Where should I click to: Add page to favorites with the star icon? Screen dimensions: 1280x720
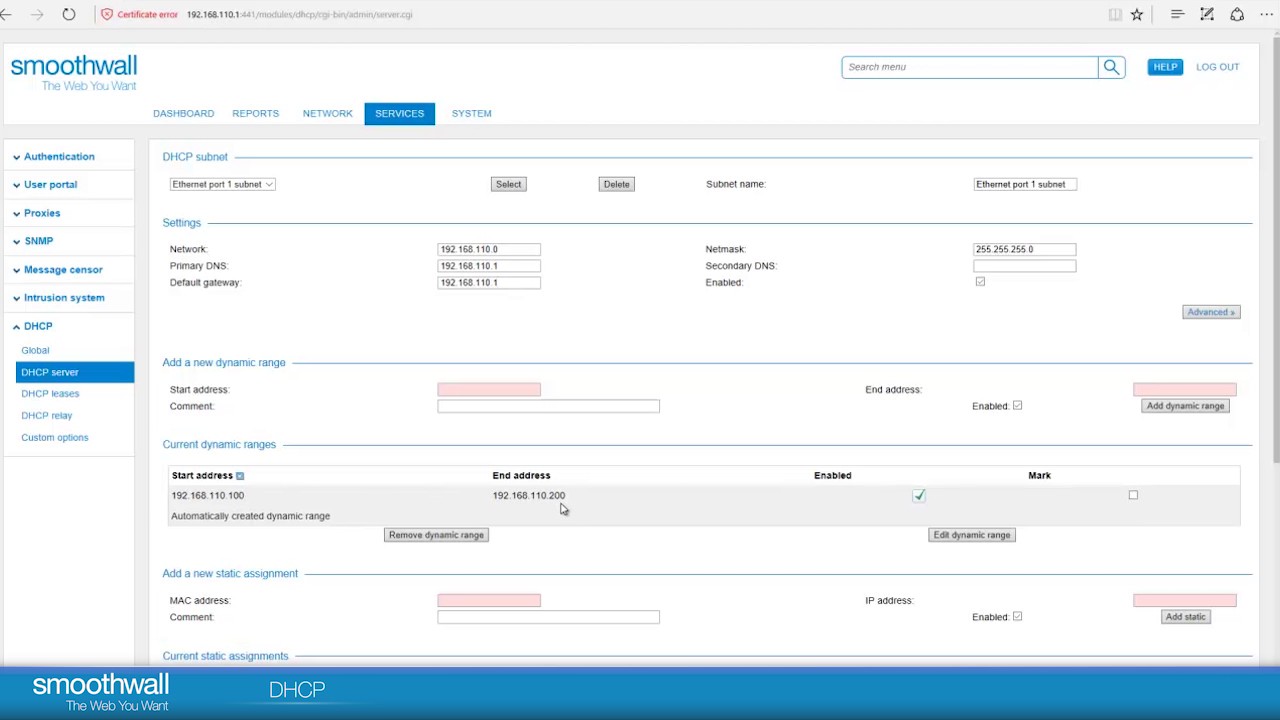pos(1137,15)
